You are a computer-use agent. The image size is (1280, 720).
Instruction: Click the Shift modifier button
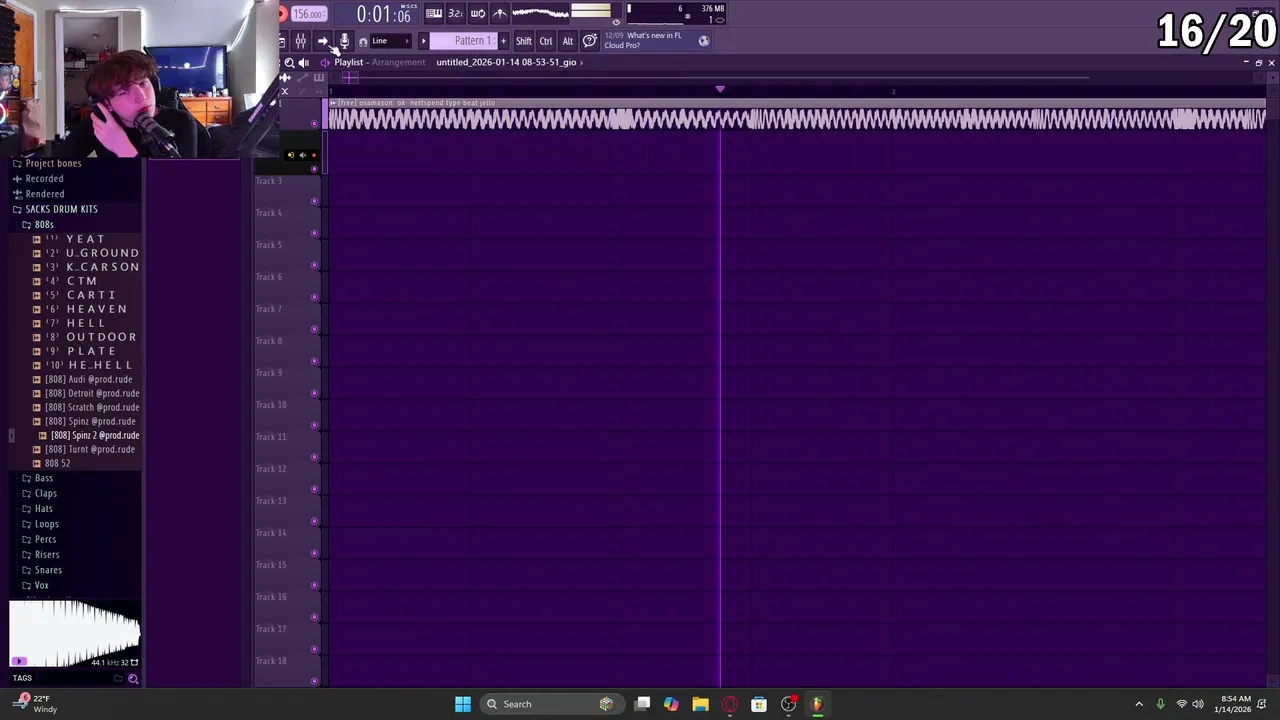click(x=524, y=41)
